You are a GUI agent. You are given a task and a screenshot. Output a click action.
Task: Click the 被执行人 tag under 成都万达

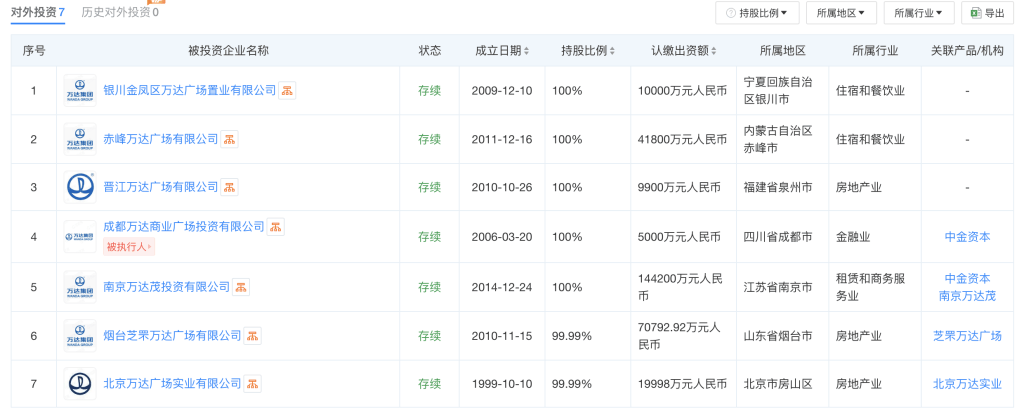(x=128, y=247)
